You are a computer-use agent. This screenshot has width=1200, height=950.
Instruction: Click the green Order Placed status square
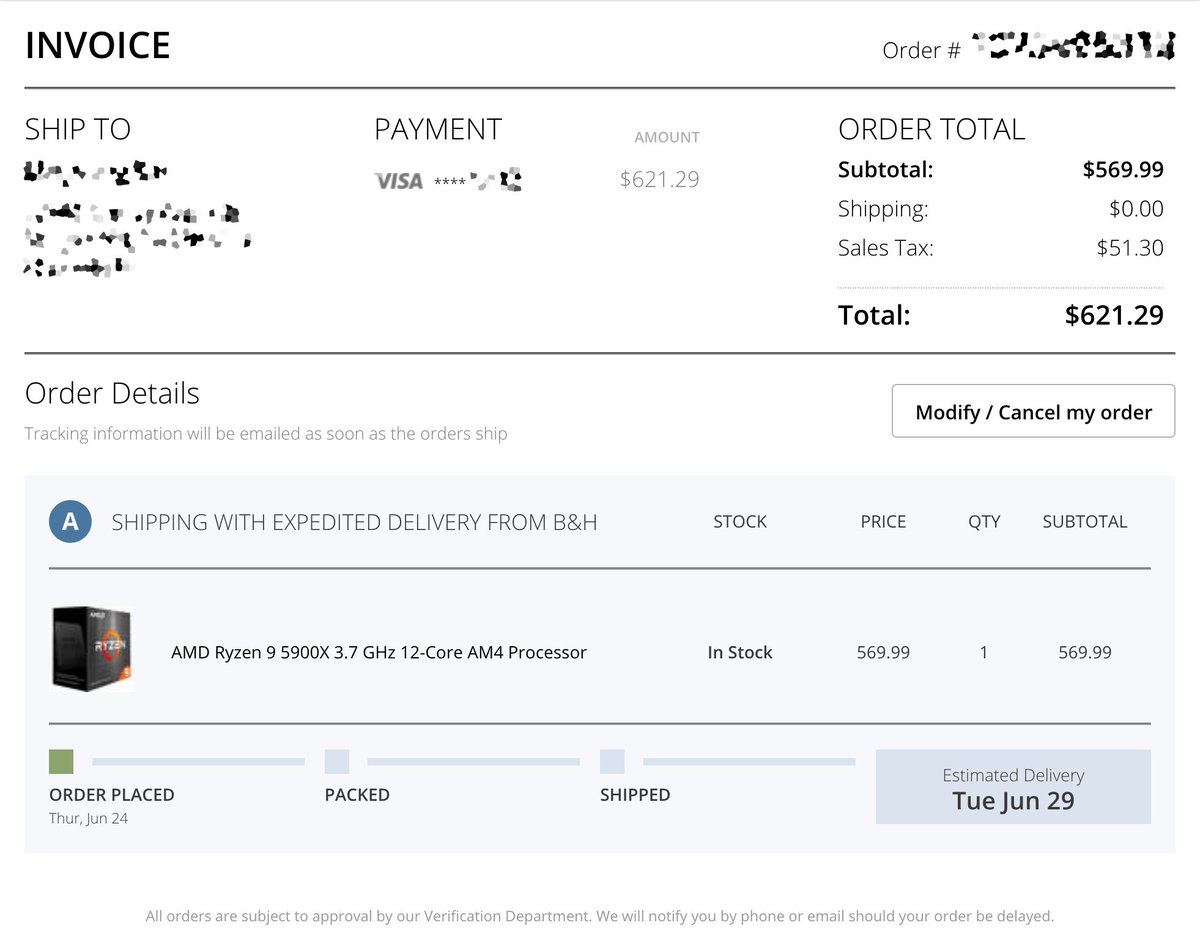click(61, 762)
